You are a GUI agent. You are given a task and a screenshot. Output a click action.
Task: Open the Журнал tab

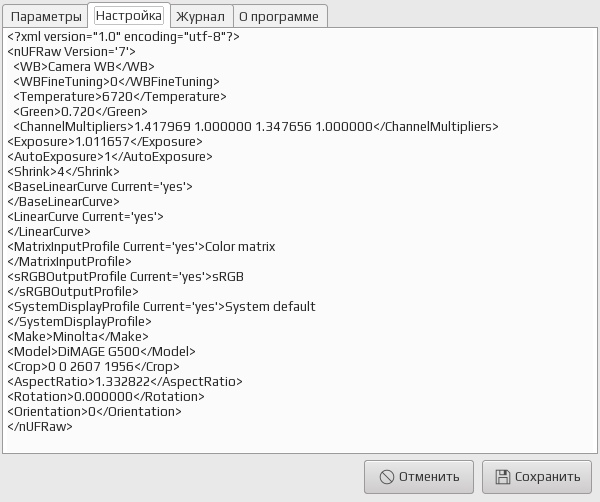click(201, 16)
